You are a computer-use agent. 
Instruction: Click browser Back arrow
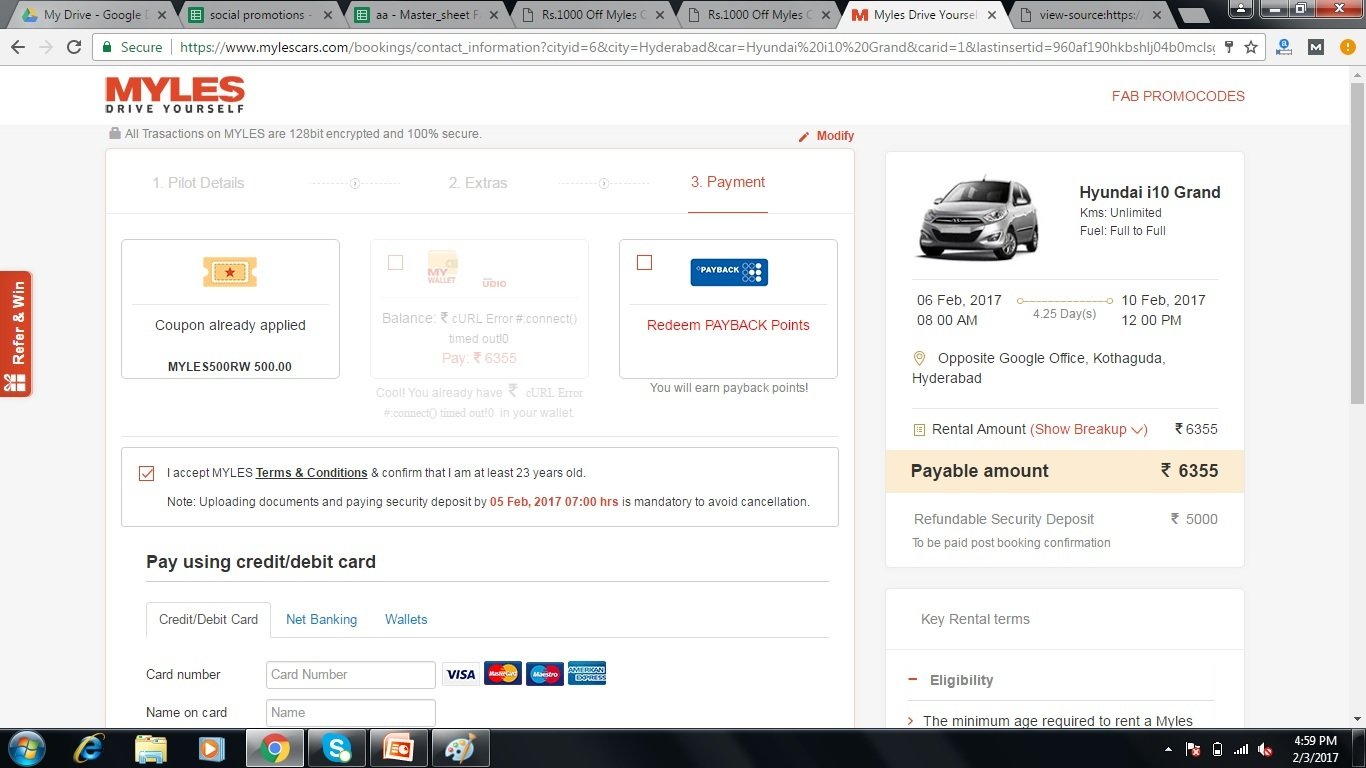click(x=18, y=47)
